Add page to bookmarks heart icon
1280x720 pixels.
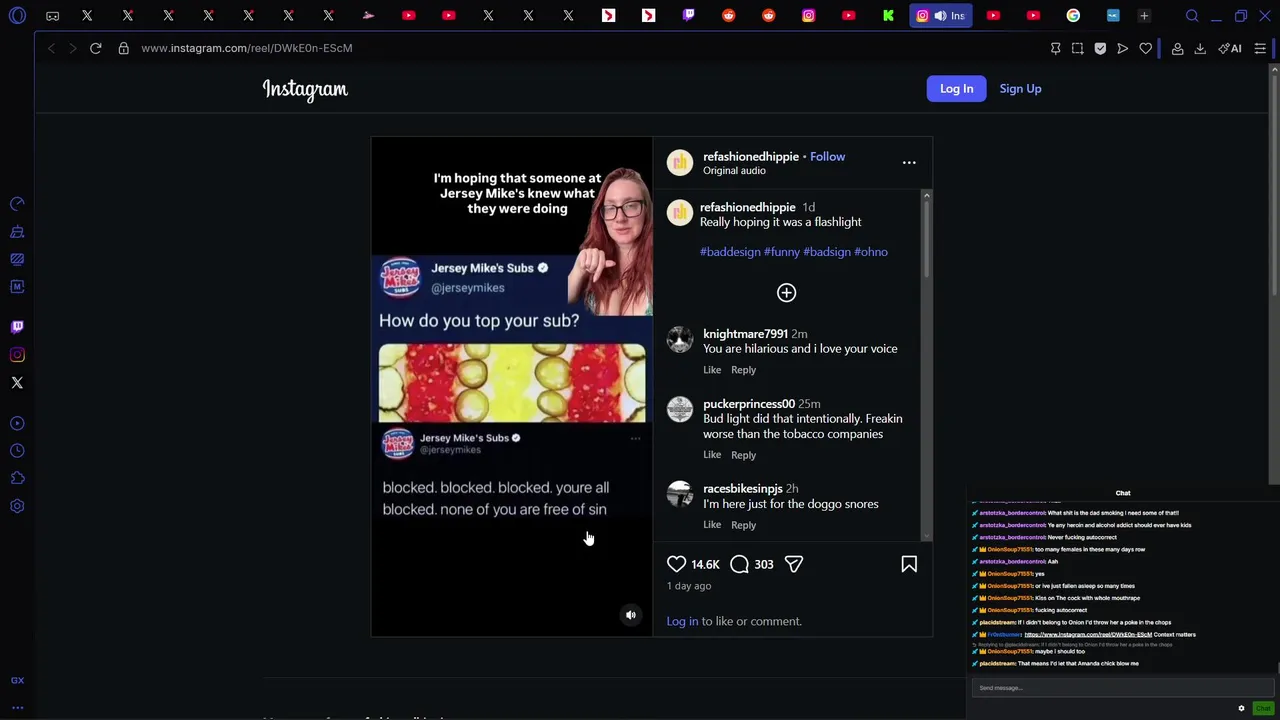tap(1146, 48)
